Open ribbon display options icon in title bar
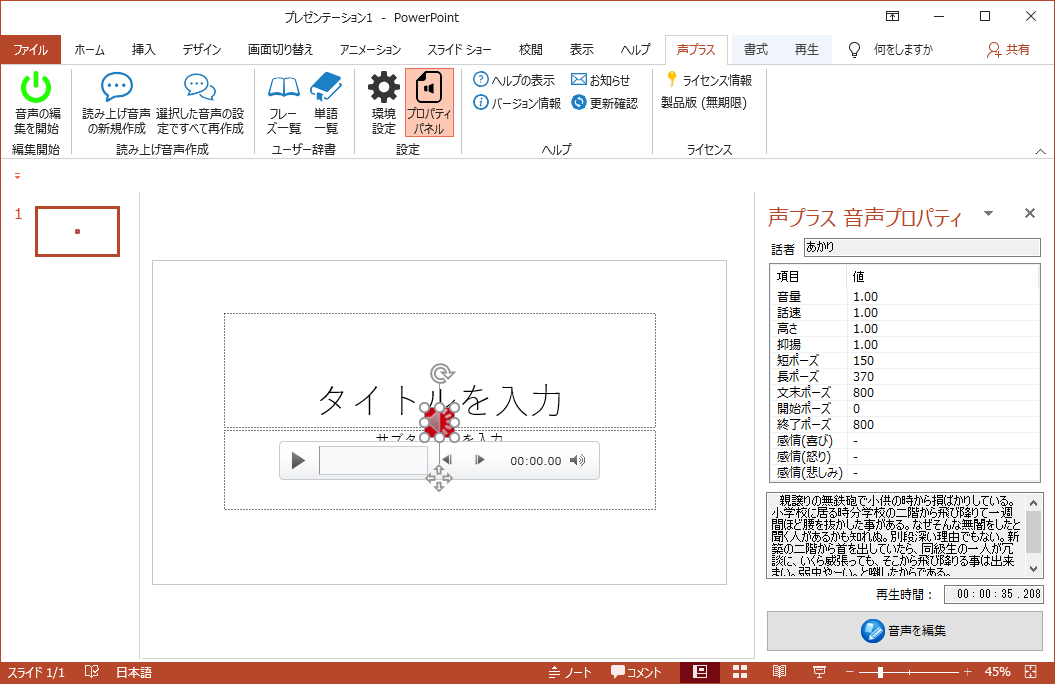The height and width of the screenshot is (684, 1055). 892,17
